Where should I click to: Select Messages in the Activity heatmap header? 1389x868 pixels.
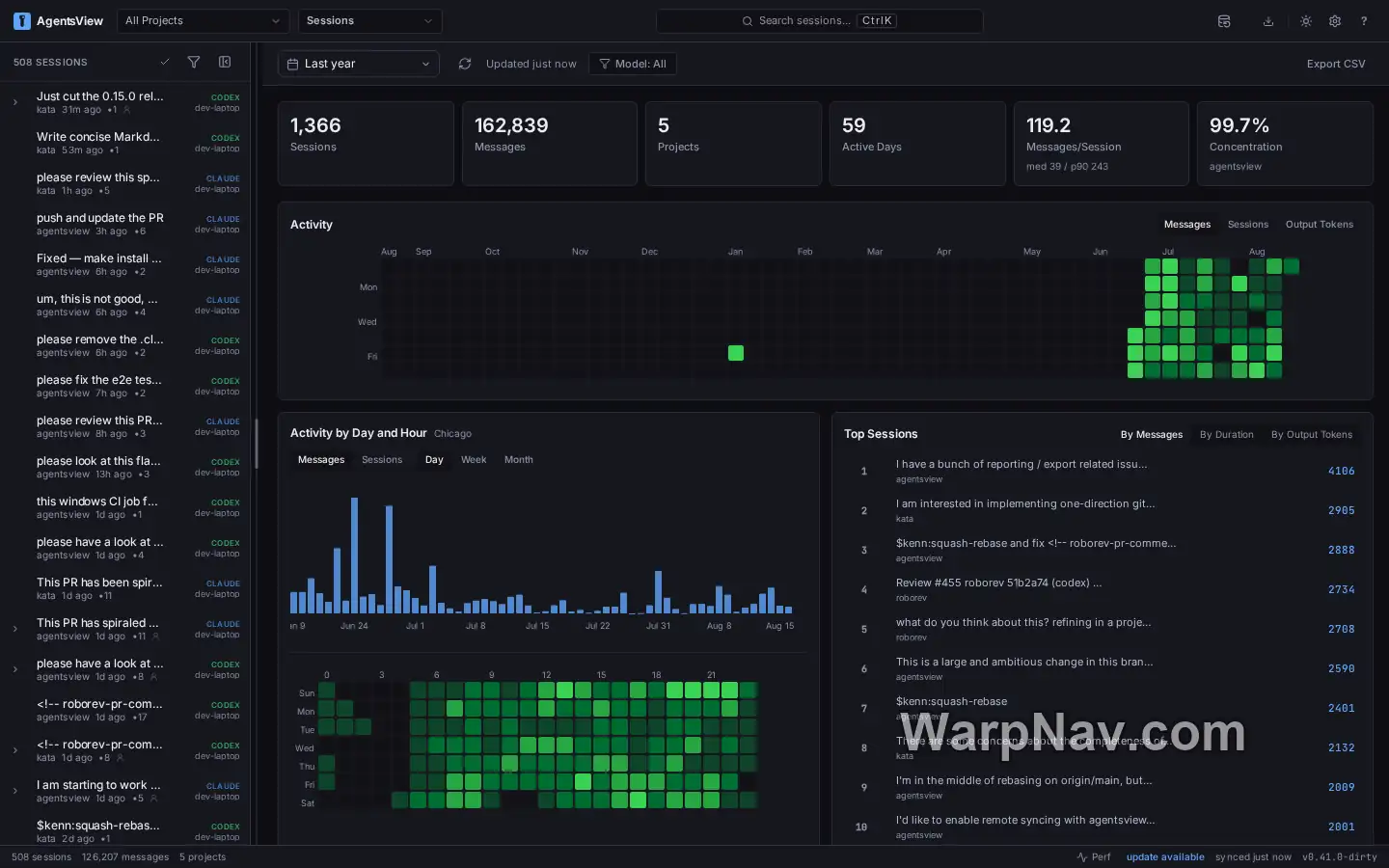click(x=1187, y=225)
